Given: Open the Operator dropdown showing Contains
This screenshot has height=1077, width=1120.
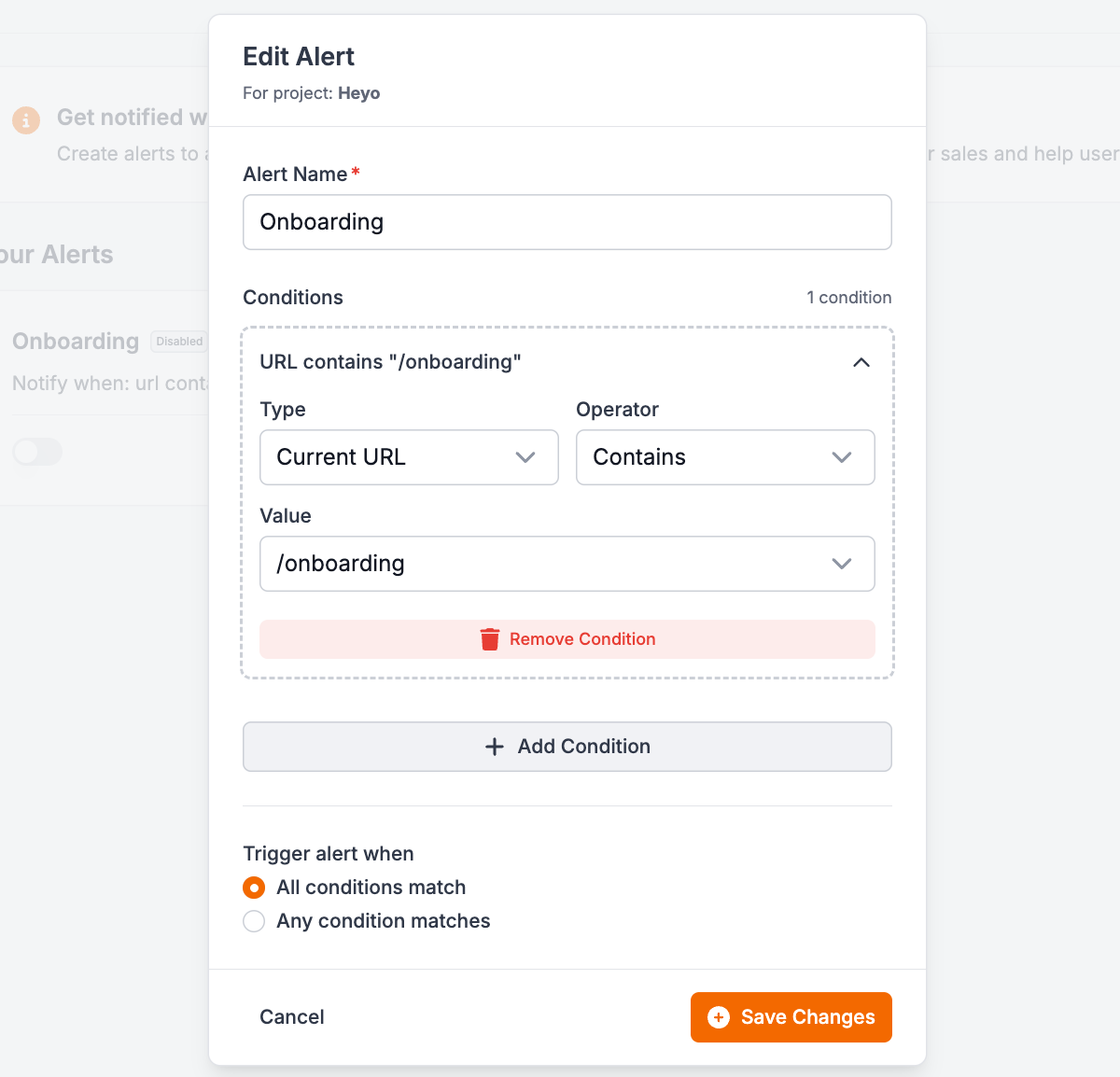Looking at the screenshot, I should click(x=725, y=457).
